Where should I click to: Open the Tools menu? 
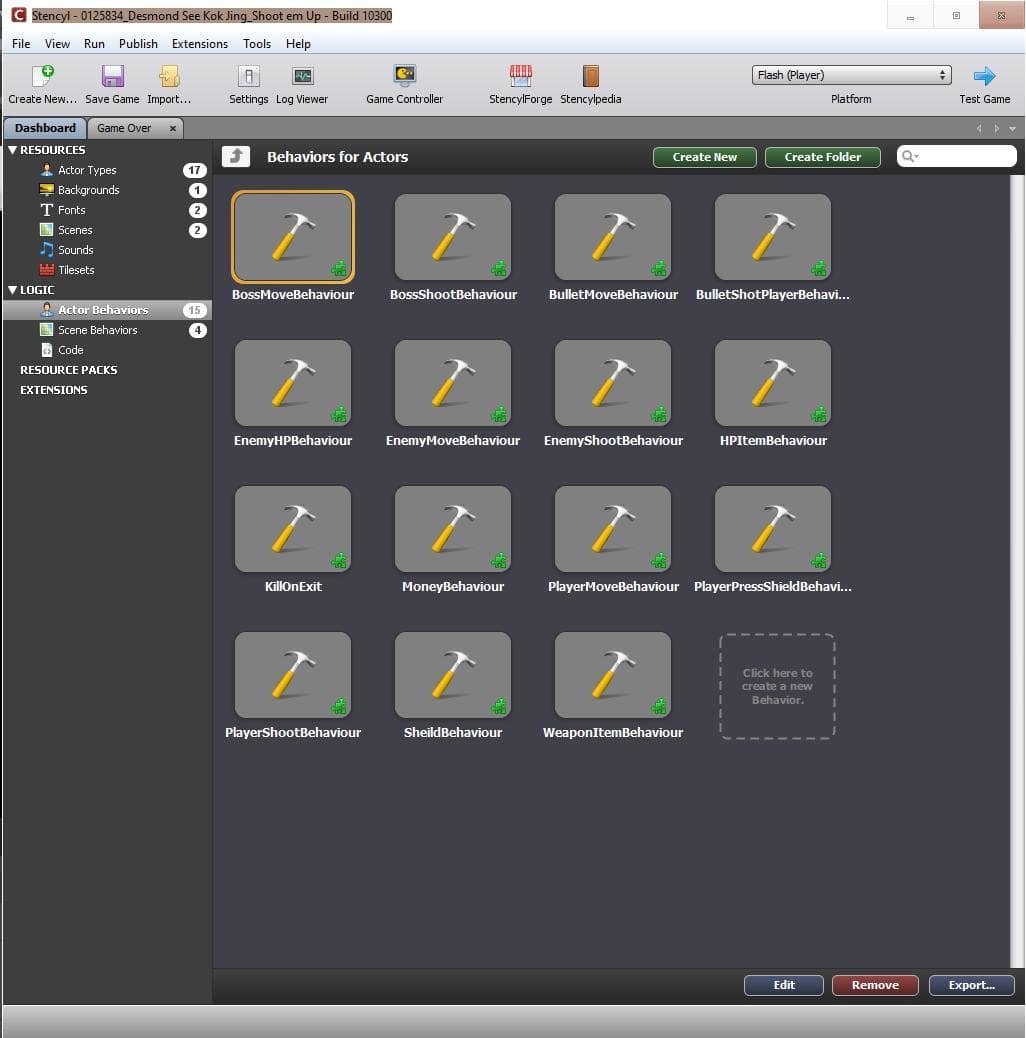[x=257, y=44]
